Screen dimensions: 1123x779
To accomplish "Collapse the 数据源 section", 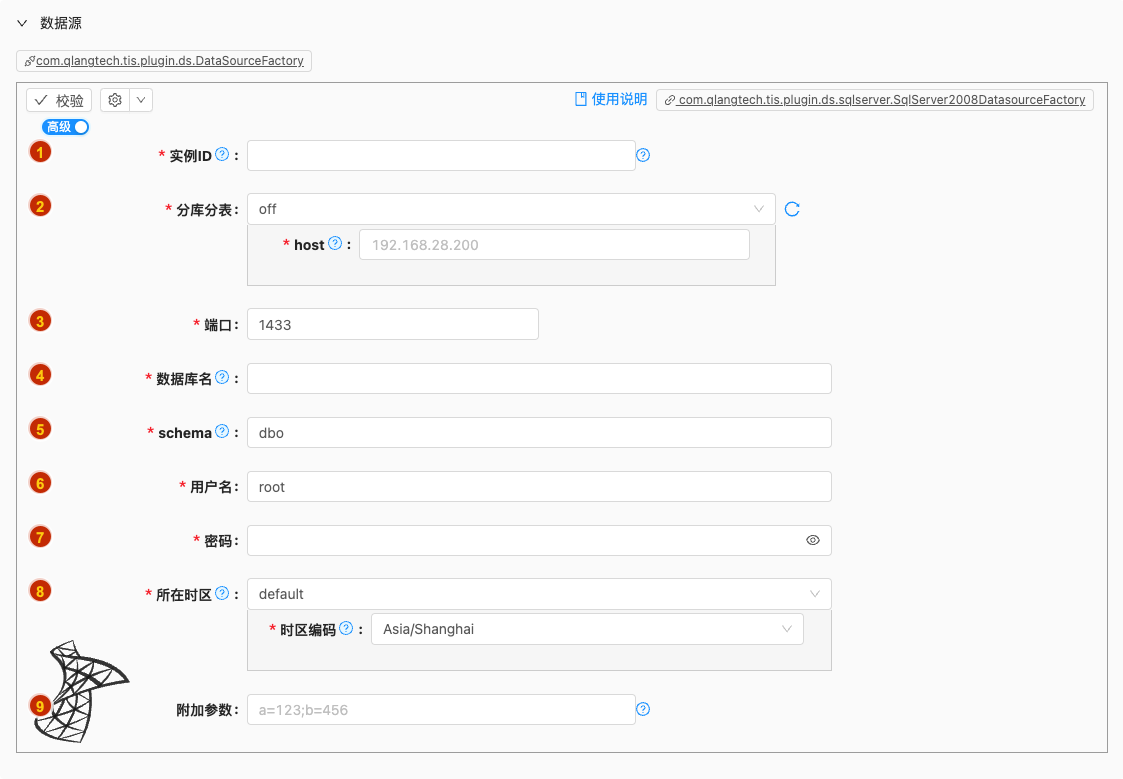I will pyautogui.click(x=22, y=23).
